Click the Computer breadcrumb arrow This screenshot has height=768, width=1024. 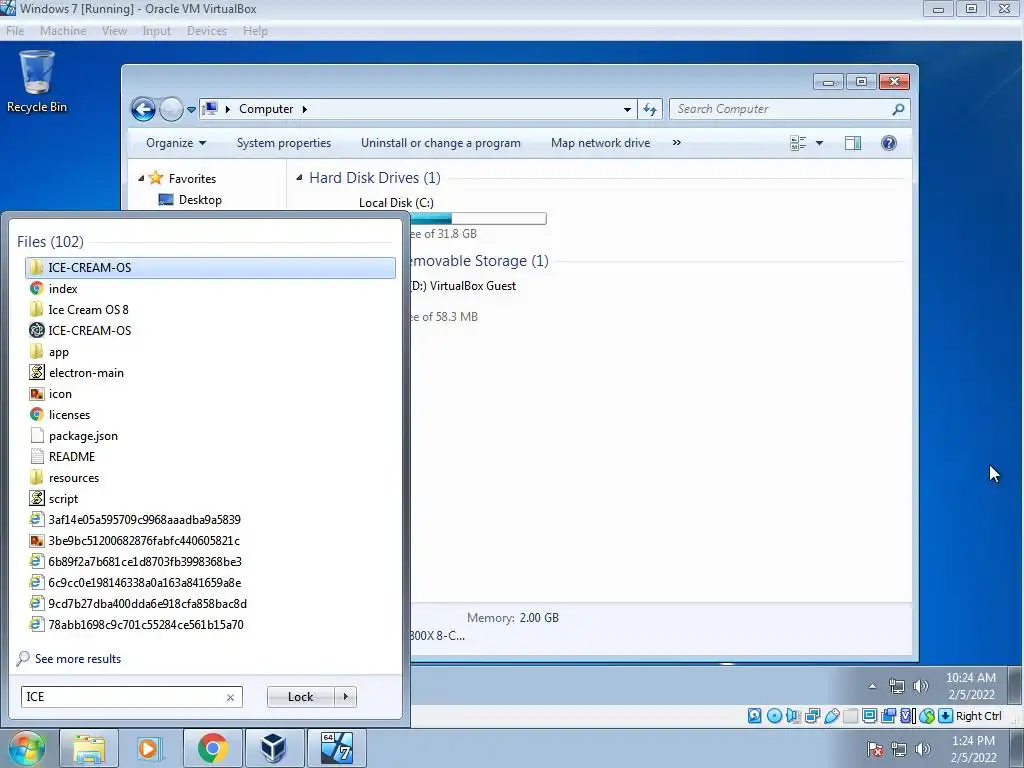[305, 109]
